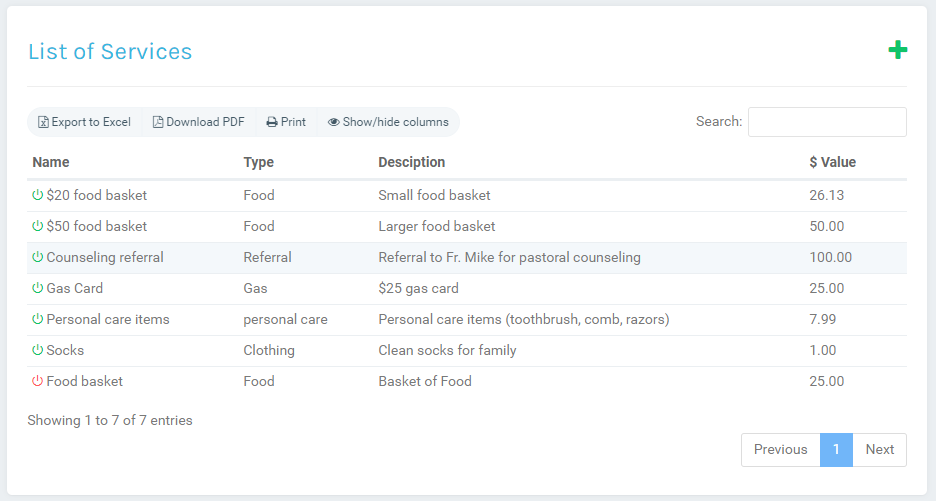This screenshot has height=501, width=936.
Task: Click the power icon beside Socks
Action: tap(38, 350)
